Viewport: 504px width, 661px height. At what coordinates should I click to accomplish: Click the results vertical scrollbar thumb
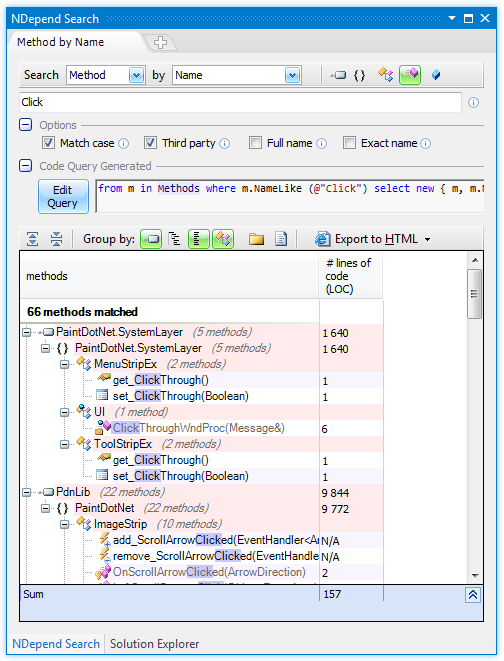pyautogui.click(x=475, y=294)
